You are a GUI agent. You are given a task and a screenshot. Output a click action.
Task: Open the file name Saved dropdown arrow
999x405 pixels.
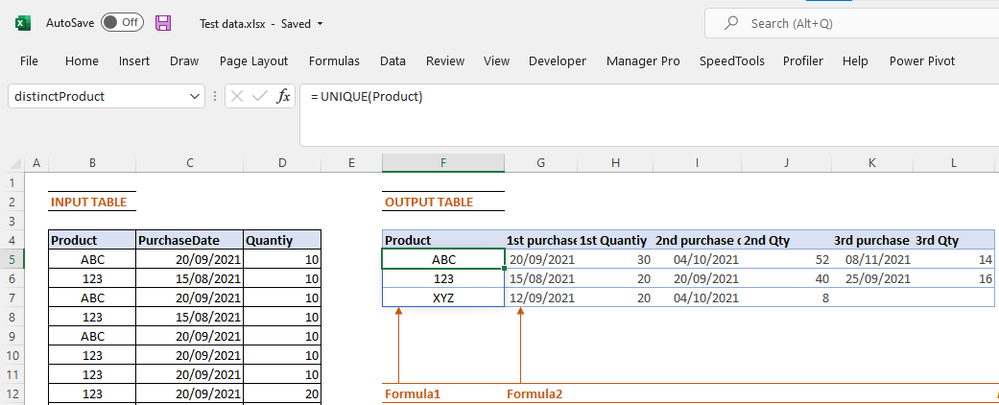click(320, 24)
